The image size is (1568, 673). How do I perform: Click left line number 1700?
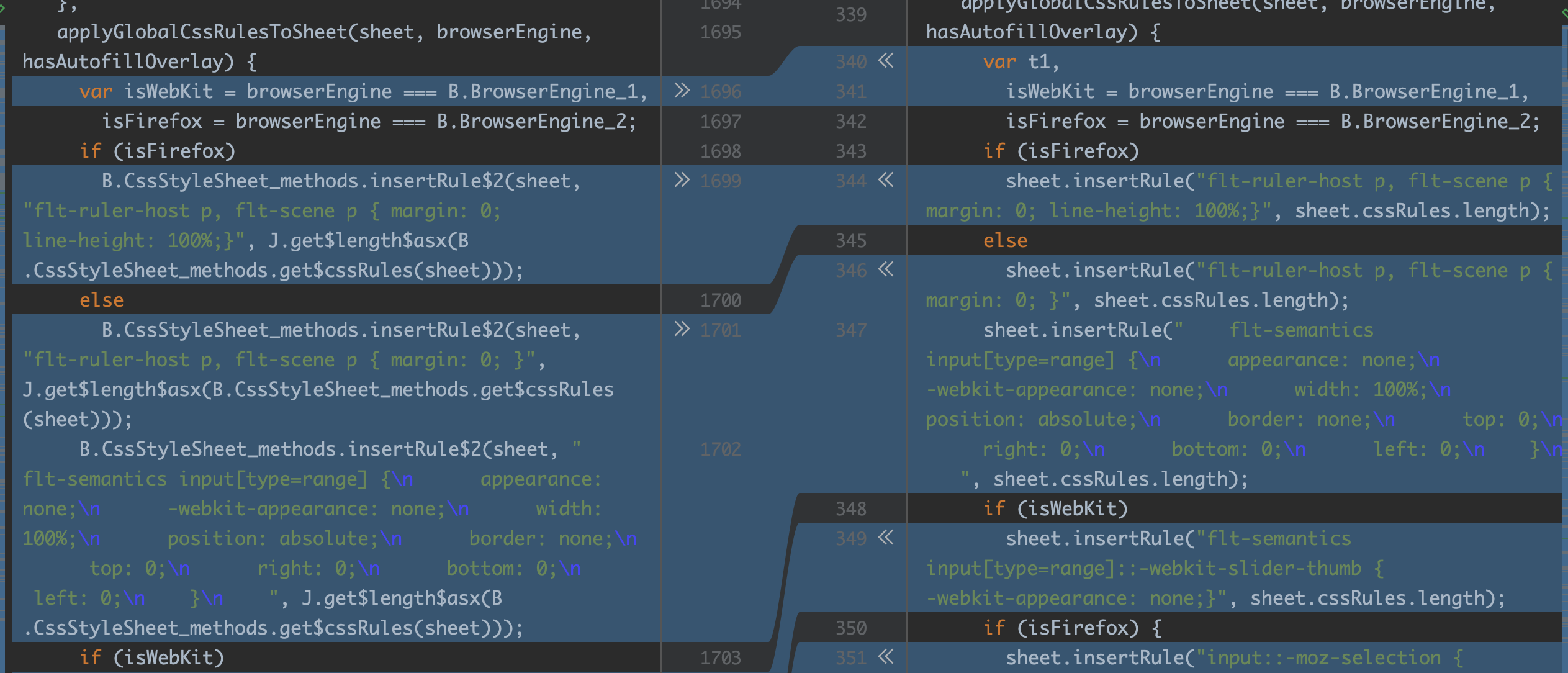coord(720,300)
